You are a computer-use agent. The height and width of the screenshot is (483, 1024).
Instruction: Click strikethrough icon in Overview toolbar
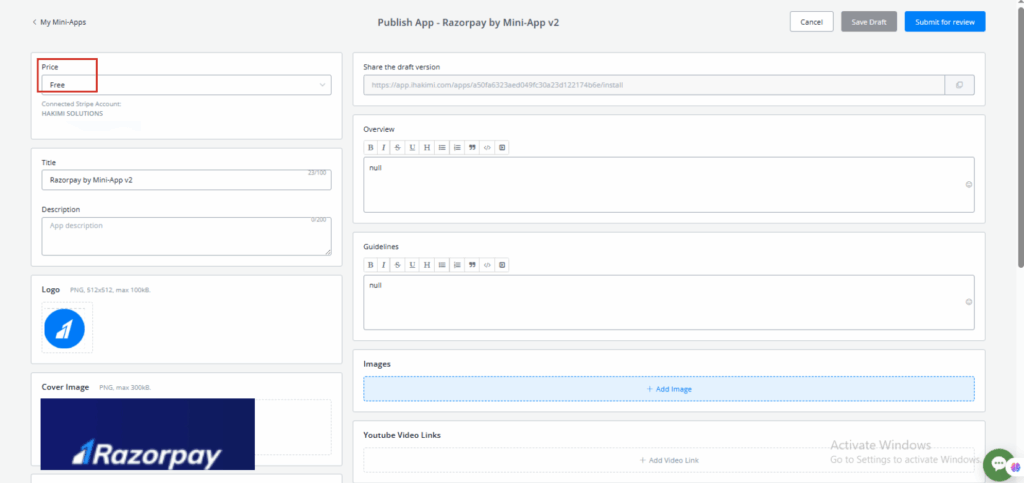click(398, 147)
